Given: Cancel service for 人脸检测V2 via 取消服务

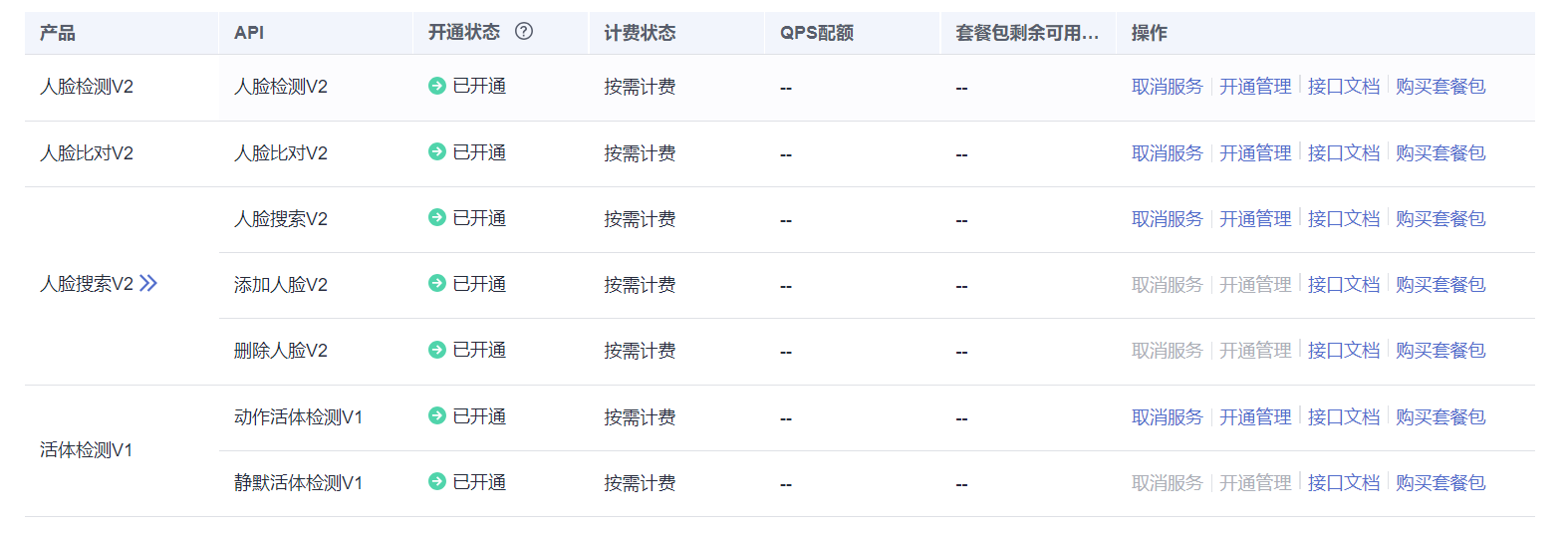Looking at the screenshot, I should tap(1168, 87).
